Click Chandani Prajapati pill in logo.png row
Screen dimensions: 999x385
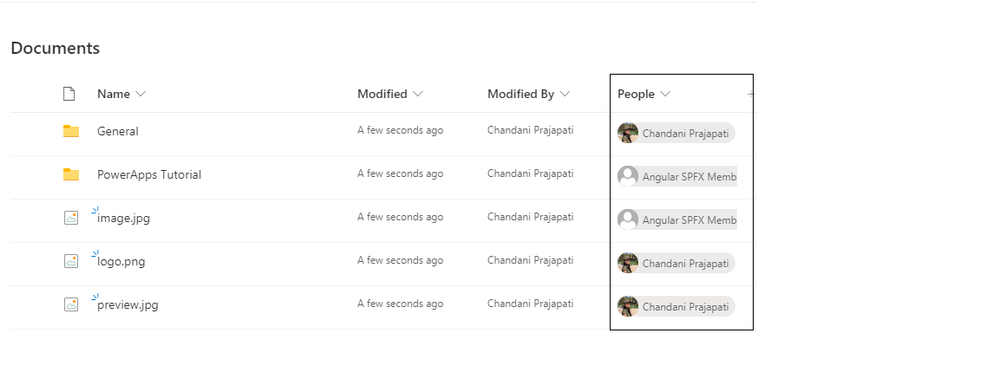676,263
